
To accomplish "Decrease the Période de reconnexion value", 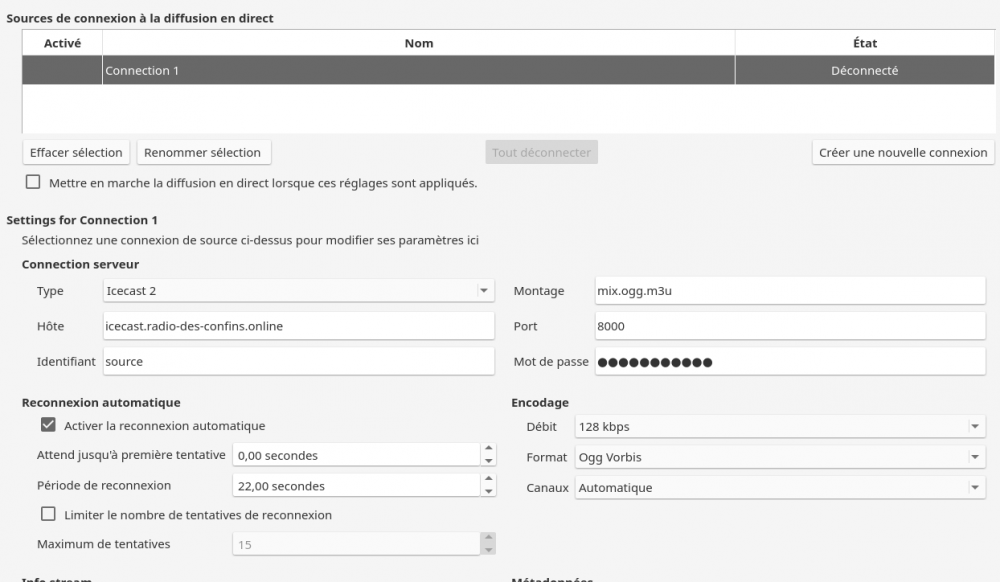I will [x=489, y=492].
